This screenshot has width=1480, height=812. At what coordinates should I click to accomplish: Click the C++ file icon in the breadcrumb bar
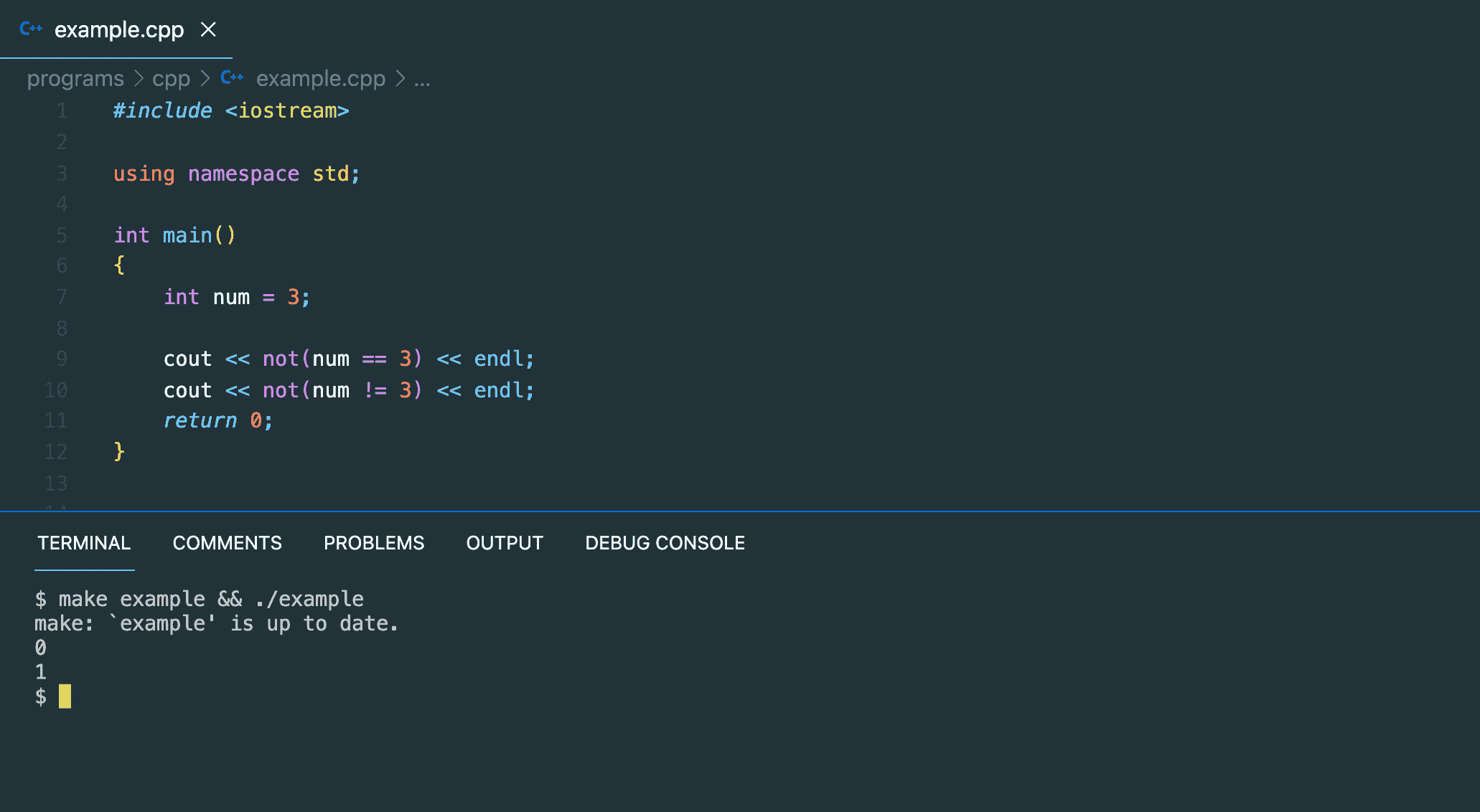231,77
